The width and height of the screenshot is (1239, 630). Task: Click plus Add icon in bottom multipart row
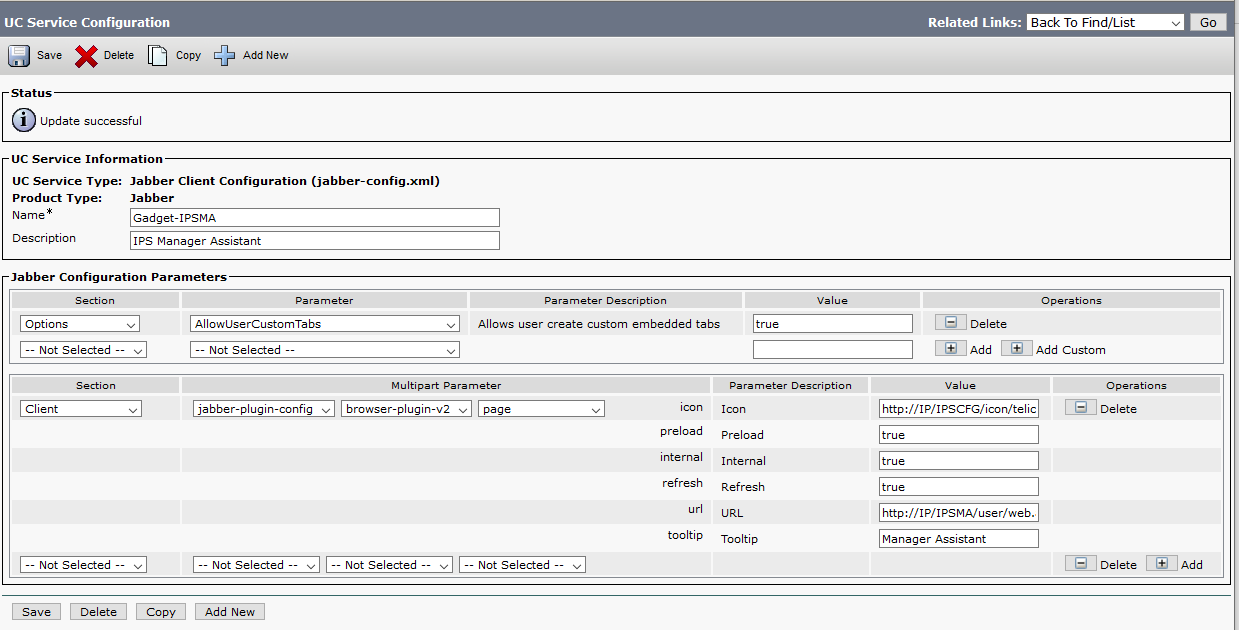click(x=1161, y=564)
